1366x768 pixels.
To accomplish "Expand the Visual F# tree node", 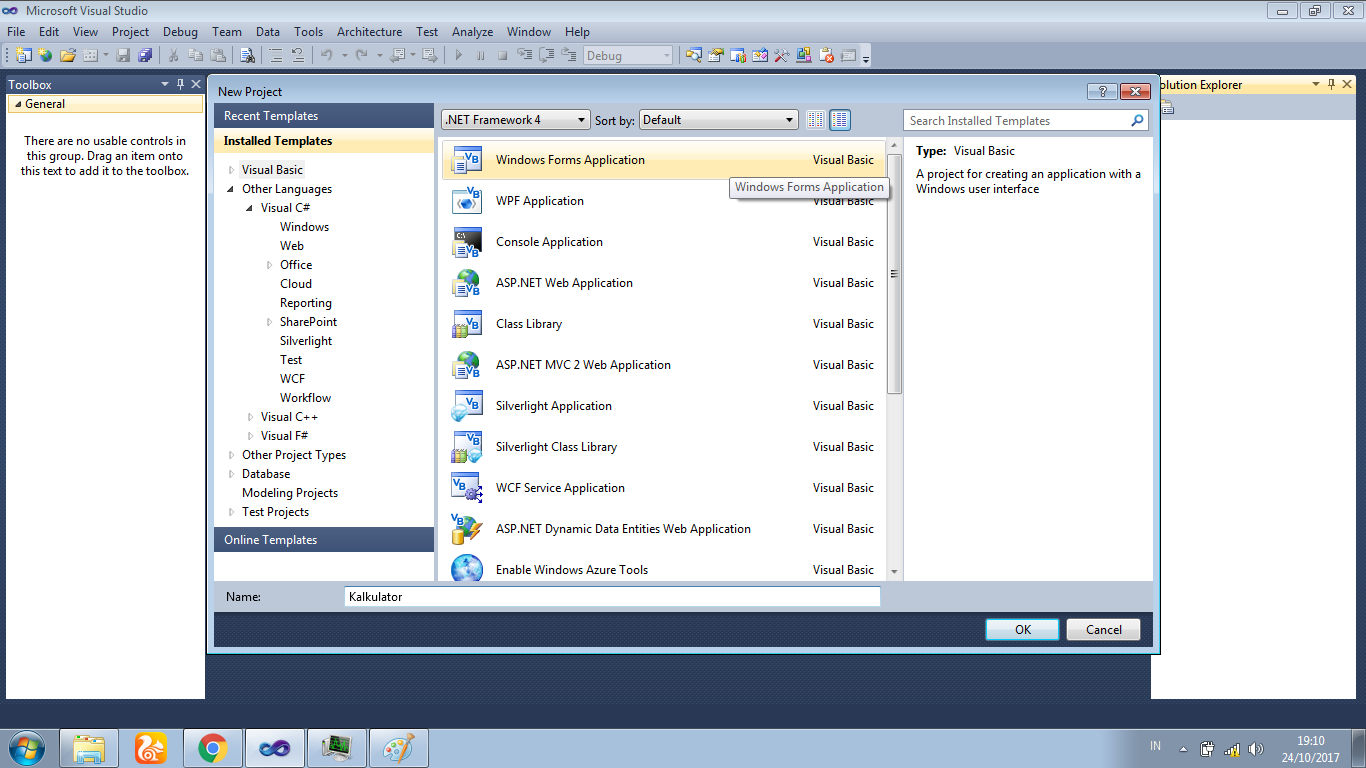I will (251, 436).
